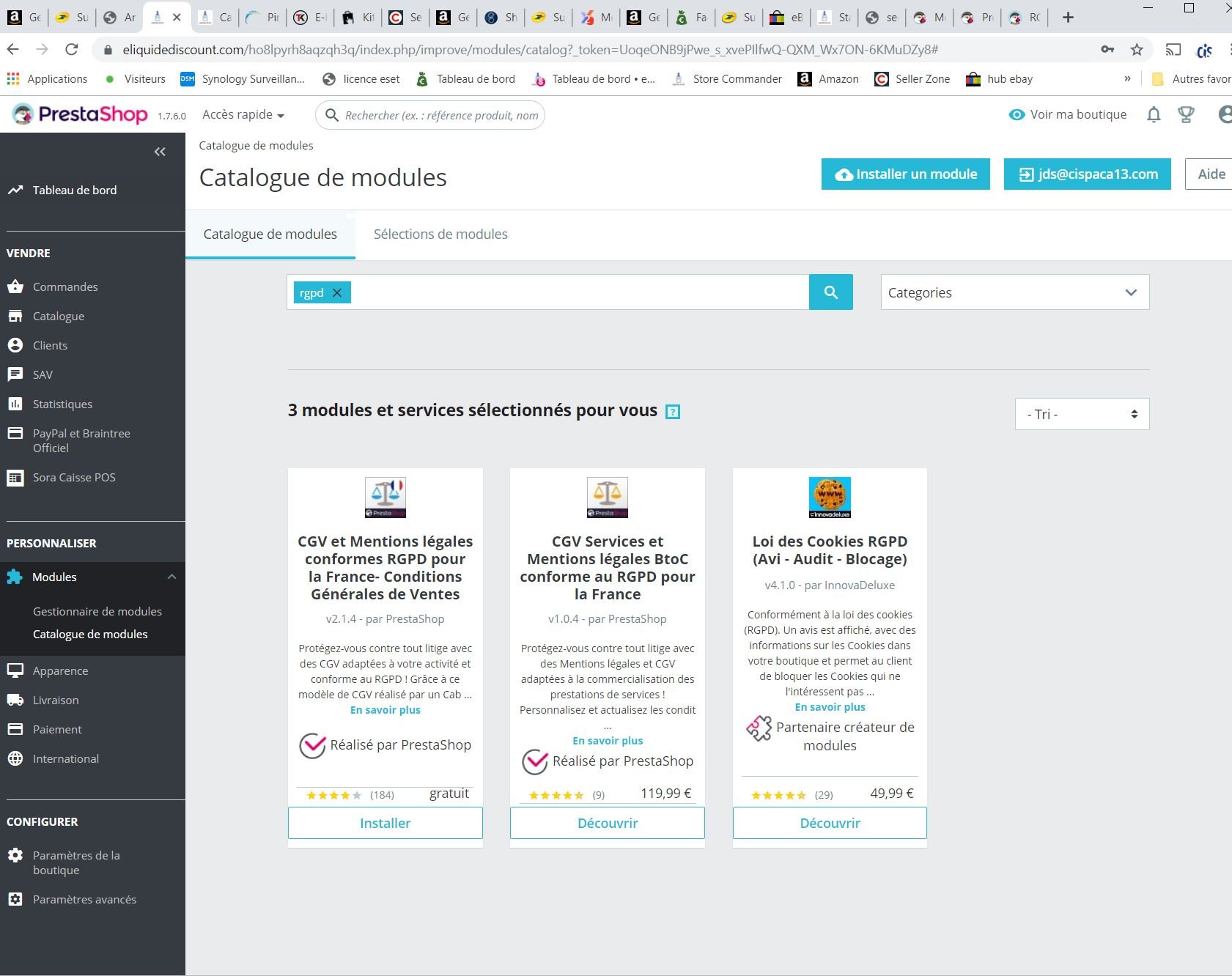Click Découvrir for Loi des Cookies module
Screen dimensions: 1232x976
point(830,823)
